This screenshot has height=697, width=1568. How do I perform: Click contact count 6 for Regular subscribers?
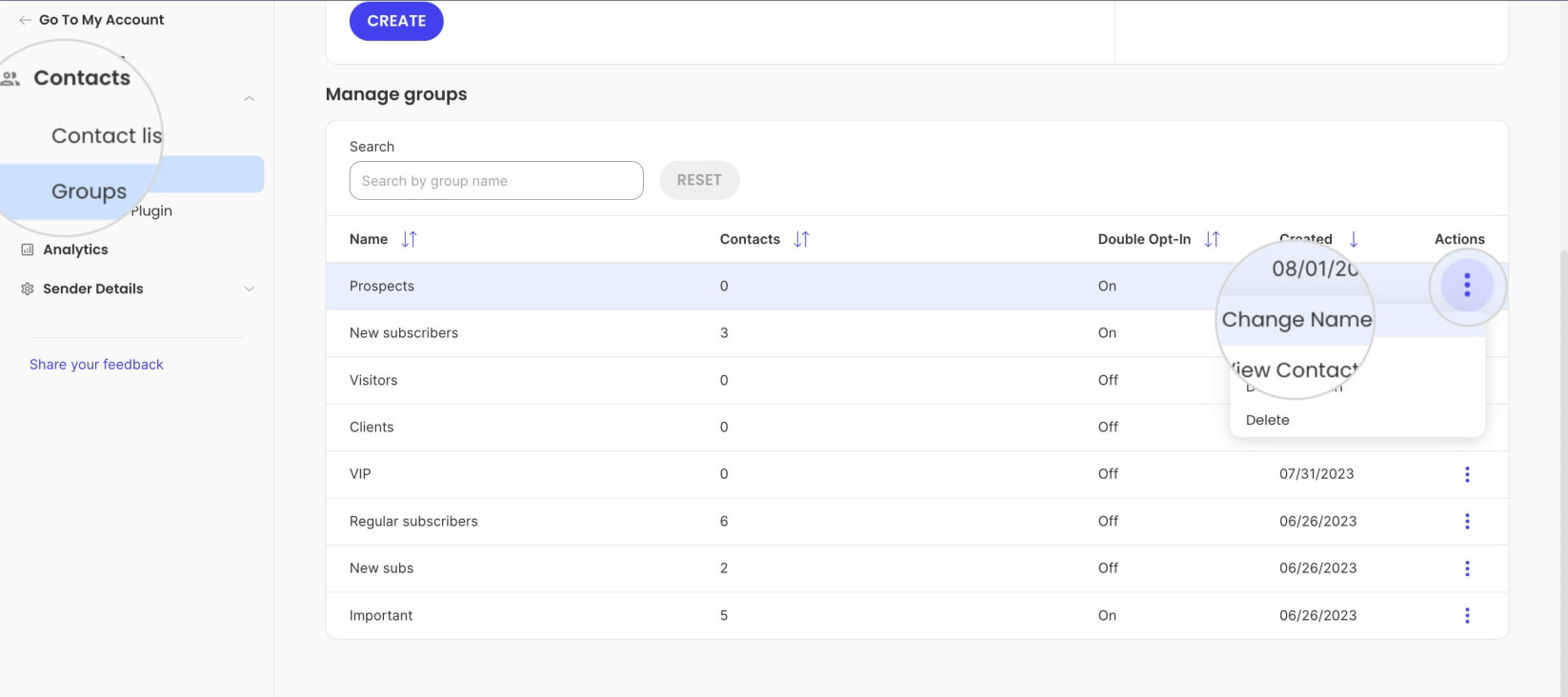click(724, 521)
